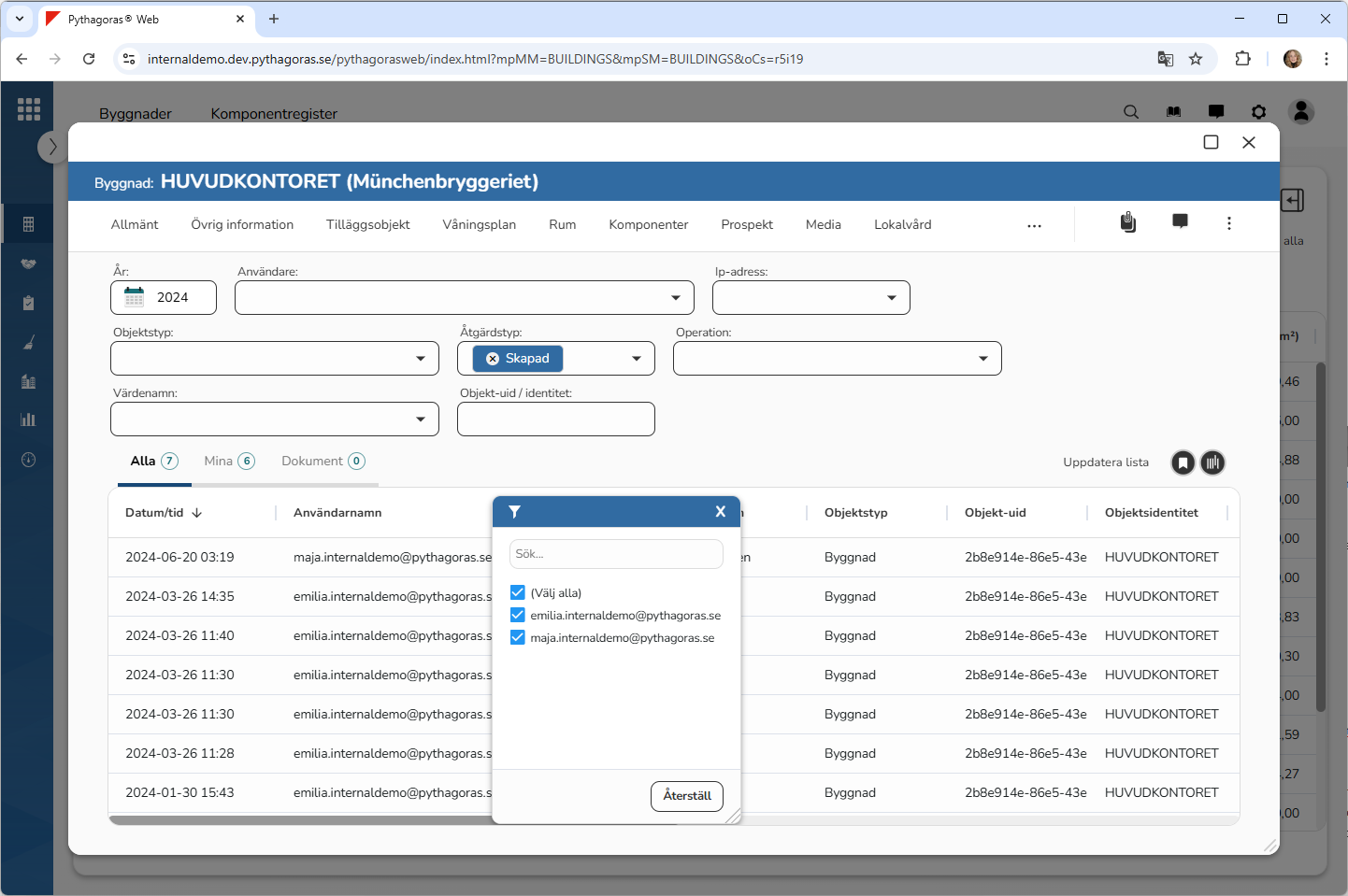Close the column filter popup
The image size is (1348, 896).
point(720,512)
